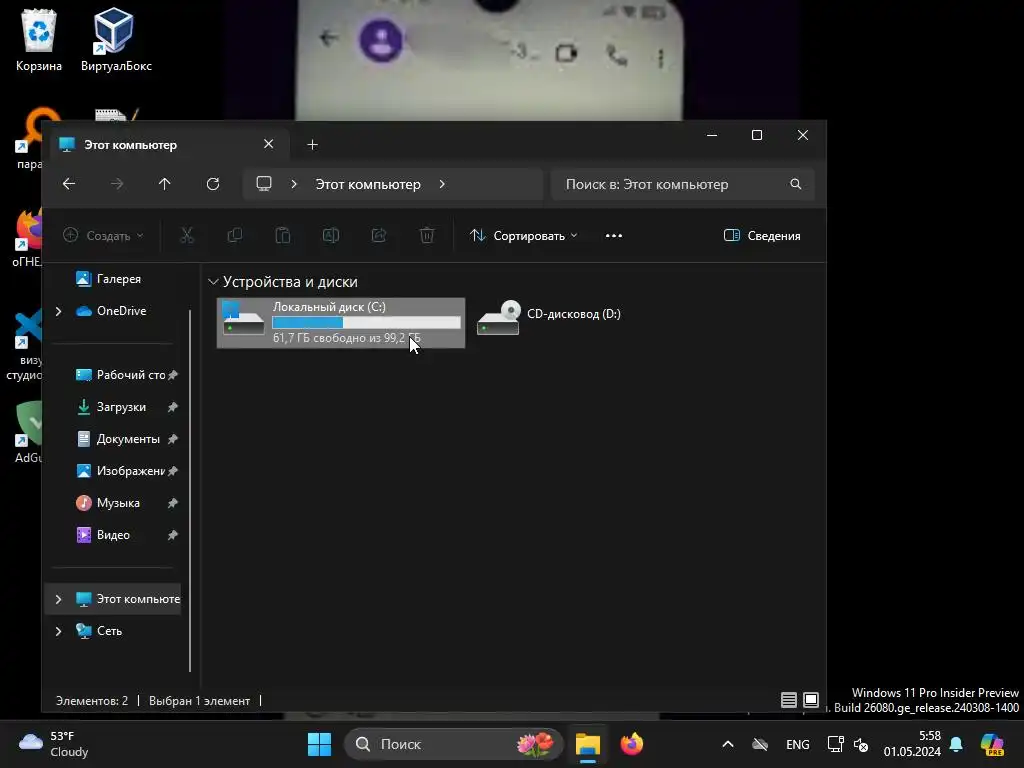
Task: Click the Выбран 1 элемент status text
Action: [199, 701]
